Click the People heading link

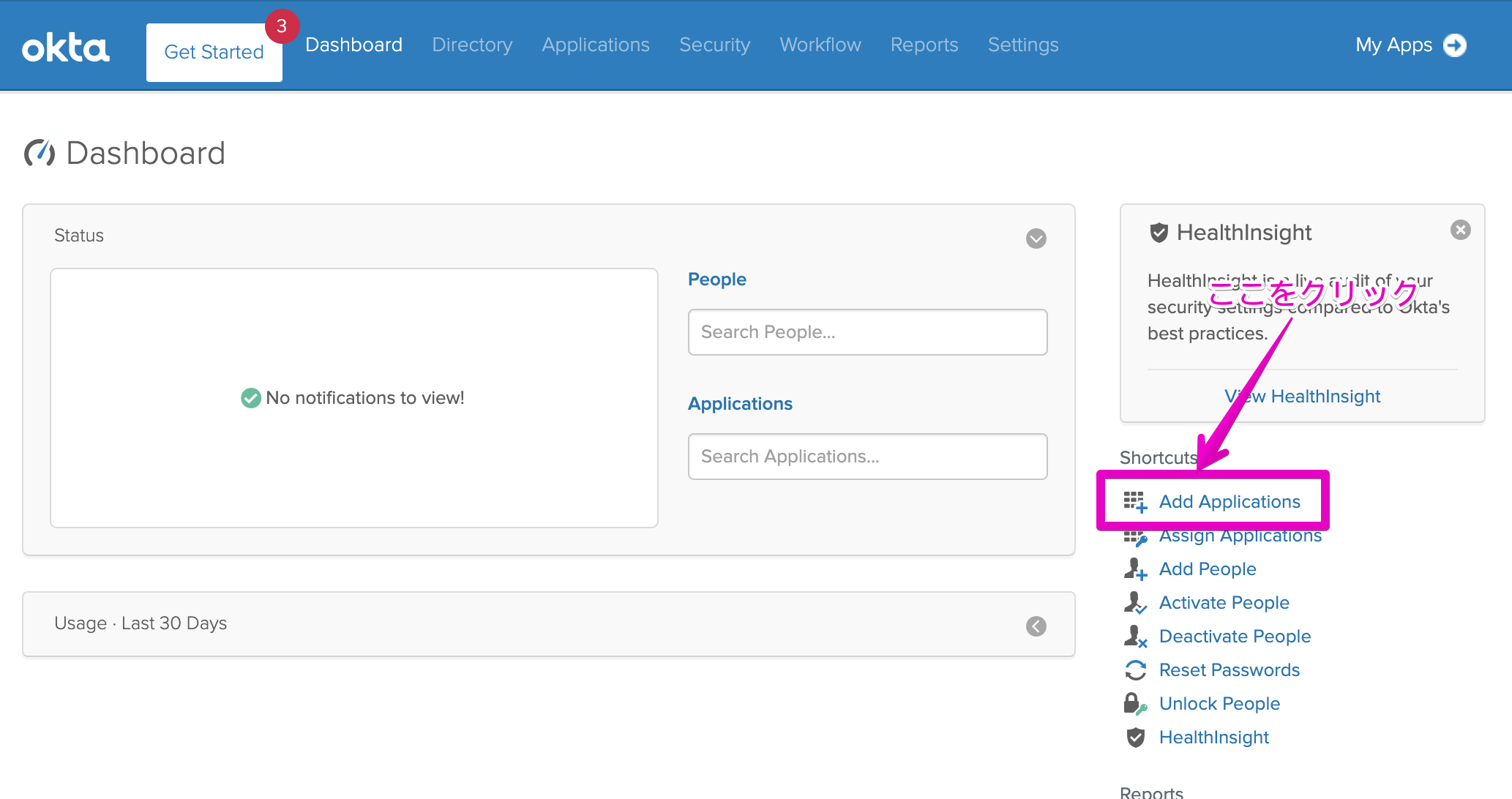point(717,280)
